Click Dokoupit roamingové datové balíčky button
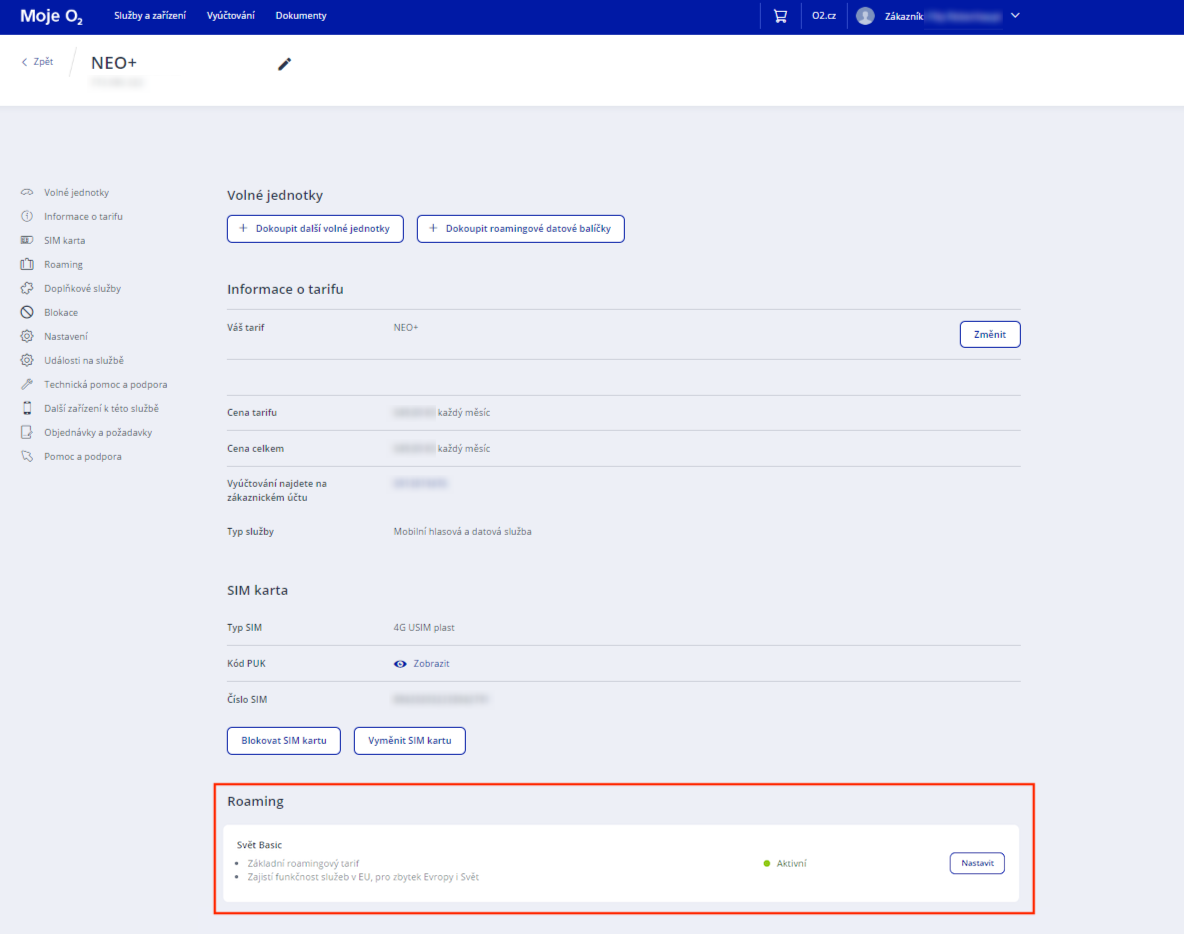 520,229
